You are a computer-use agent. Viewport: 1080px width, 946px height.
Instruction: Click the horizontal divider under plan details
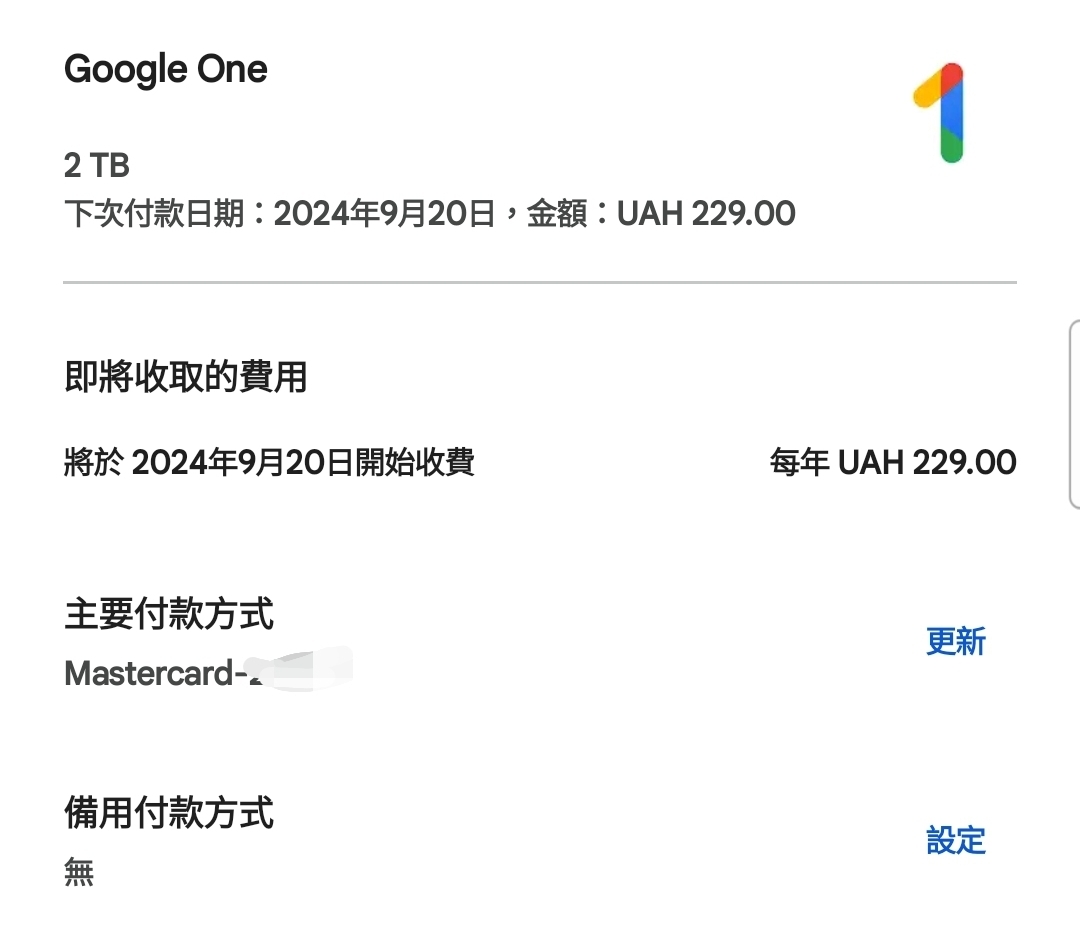tap(540, 283)
